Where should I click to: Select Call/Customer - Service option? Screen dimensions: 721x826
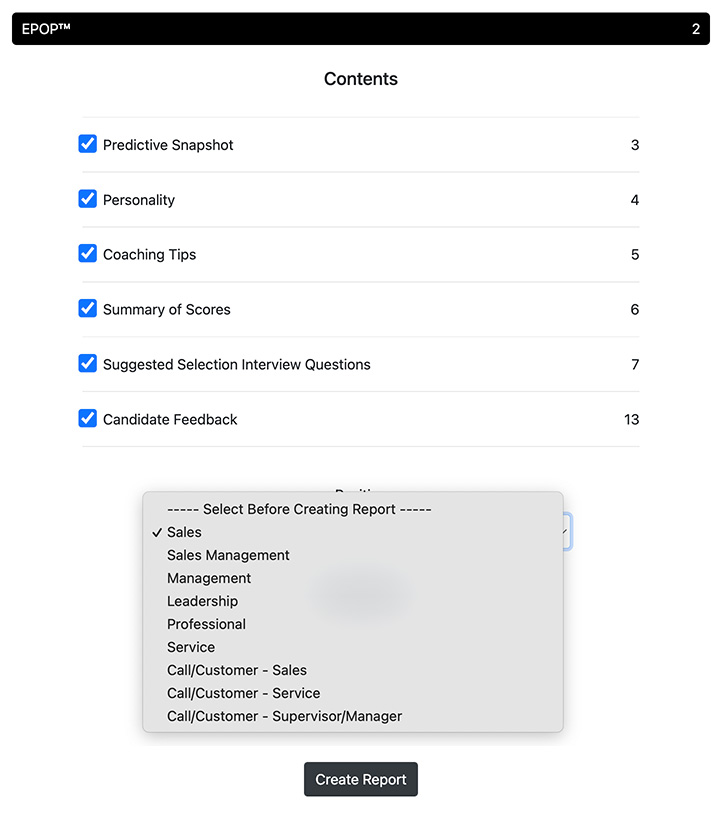(243, 693)
